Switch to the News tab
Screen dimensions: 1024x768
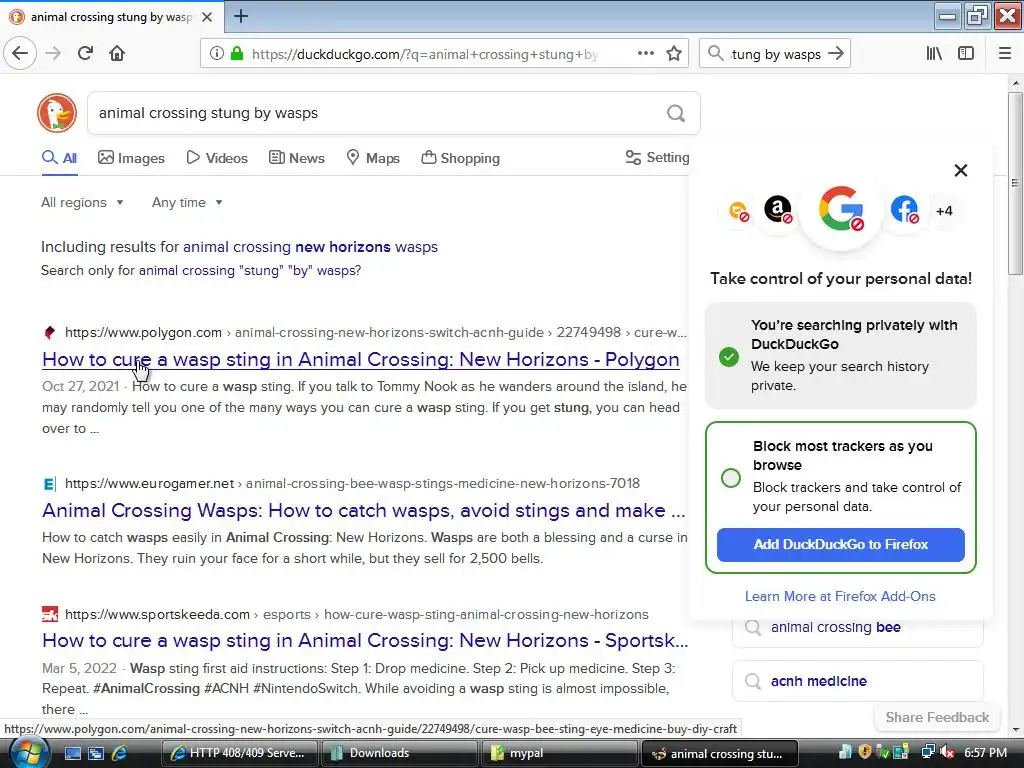pyautogui.click(x=297, y=158)
